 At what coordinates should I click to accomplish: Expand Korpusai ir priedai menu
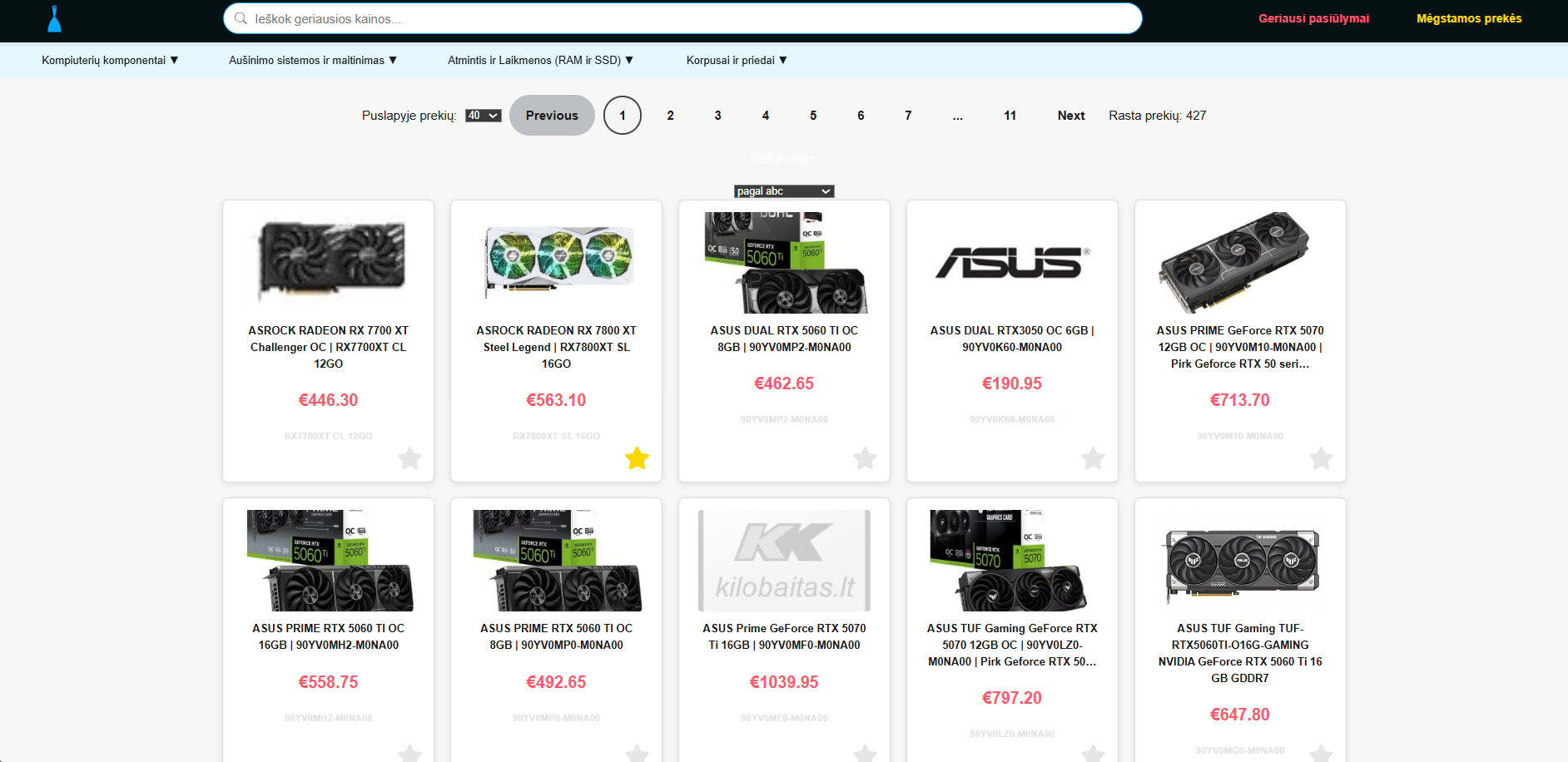(x=737, y=60)
